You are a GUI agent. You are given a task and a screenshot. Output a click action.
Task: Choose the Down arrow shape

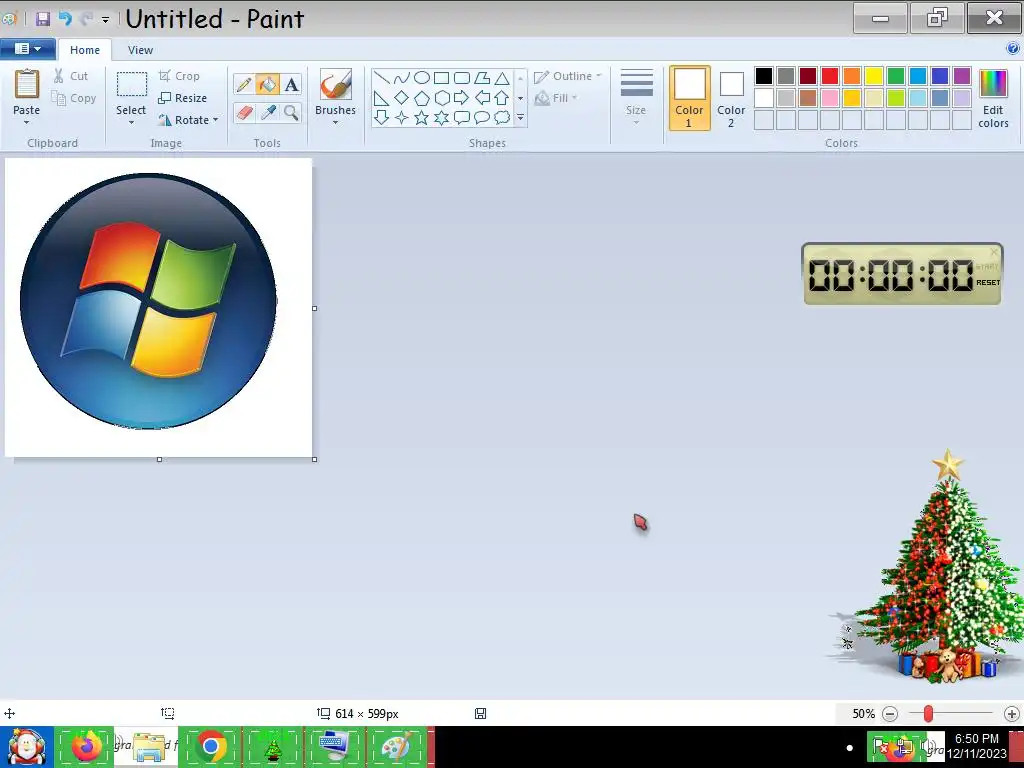(381, 118)
